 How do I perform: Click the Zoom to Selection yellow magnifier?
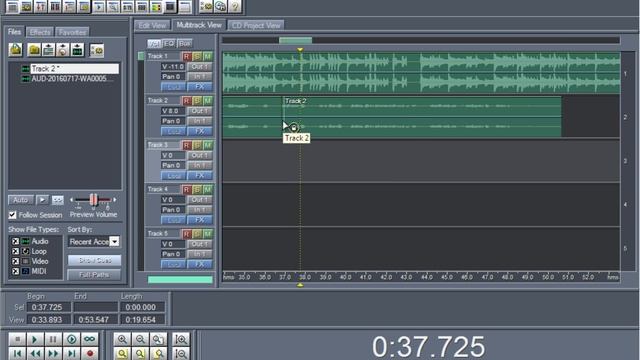coord(122,353)
